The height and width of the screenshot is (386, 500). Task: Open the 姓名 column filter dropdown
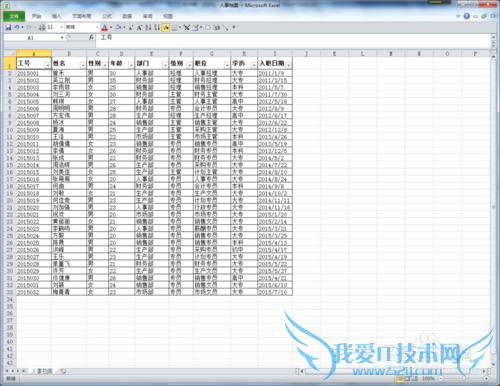point(83,65)
